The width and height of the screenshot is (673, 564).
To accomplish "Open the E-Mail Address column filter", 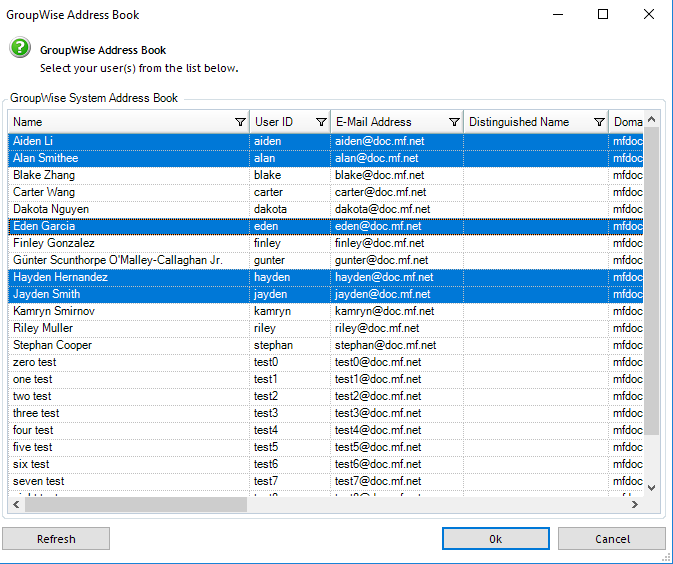I will pos(455,122).
